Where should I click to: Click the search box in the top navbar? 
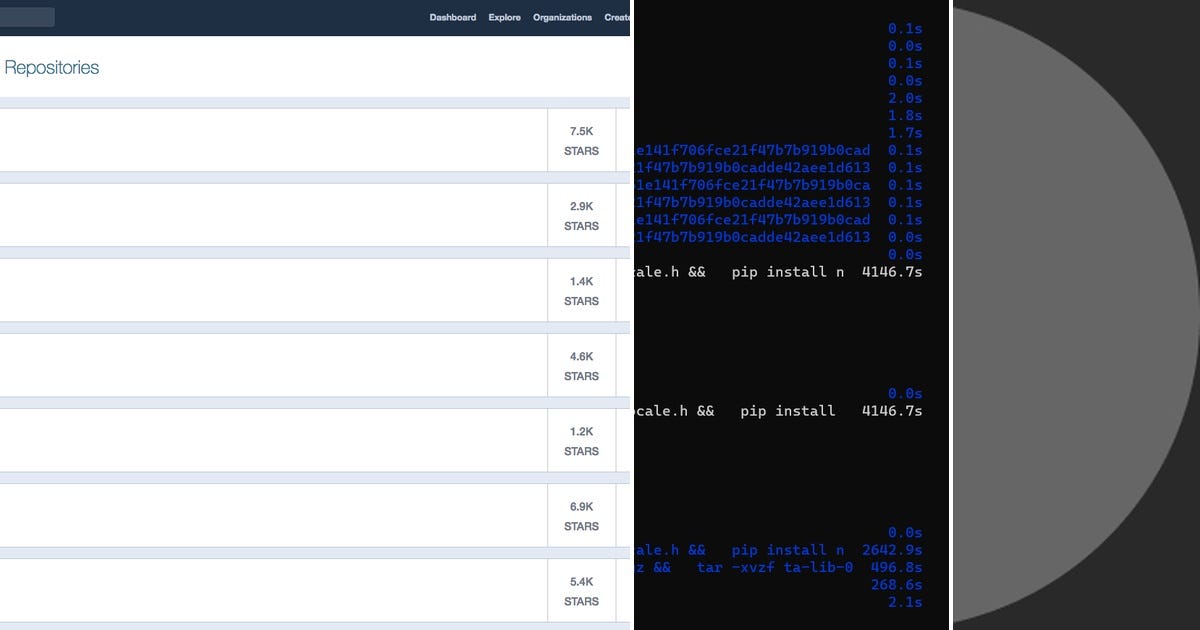pyautogui.click(x=28, y=17)
